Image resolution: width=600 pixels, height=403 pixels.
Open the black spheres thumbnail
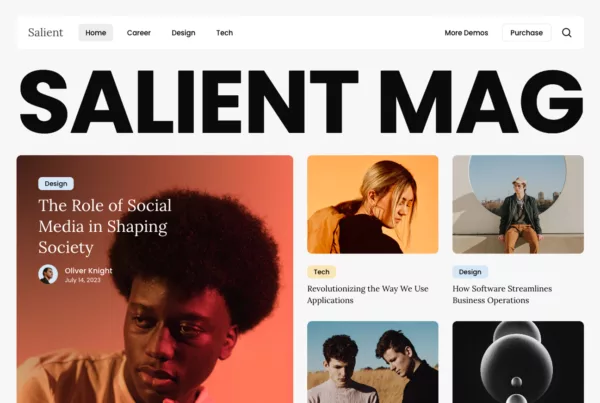click(518, 362)
